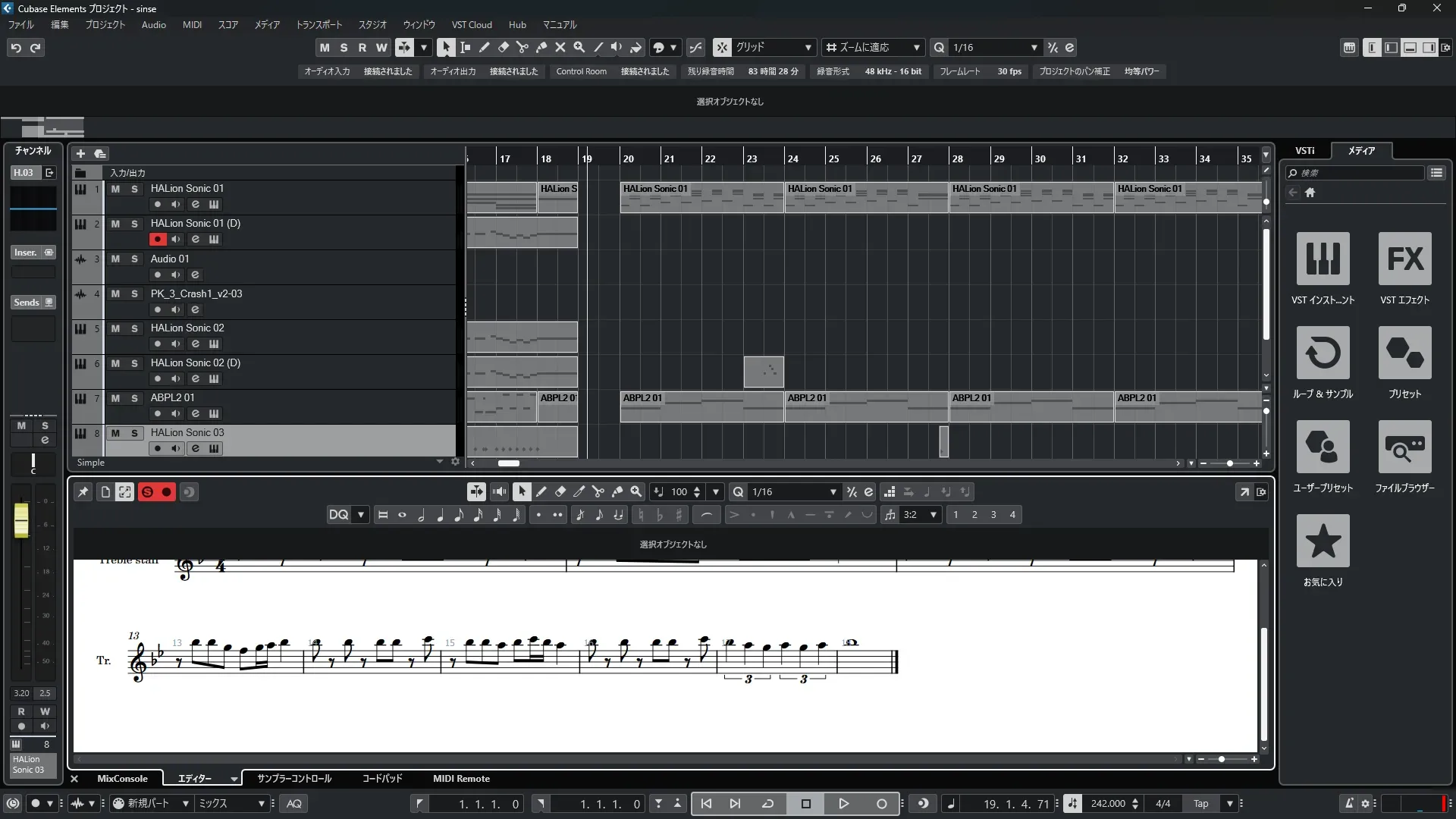Click the channel volume fader handle
Image resolution: width=1456 pixels, height=819 pixels.
click(x=21, y=520)
